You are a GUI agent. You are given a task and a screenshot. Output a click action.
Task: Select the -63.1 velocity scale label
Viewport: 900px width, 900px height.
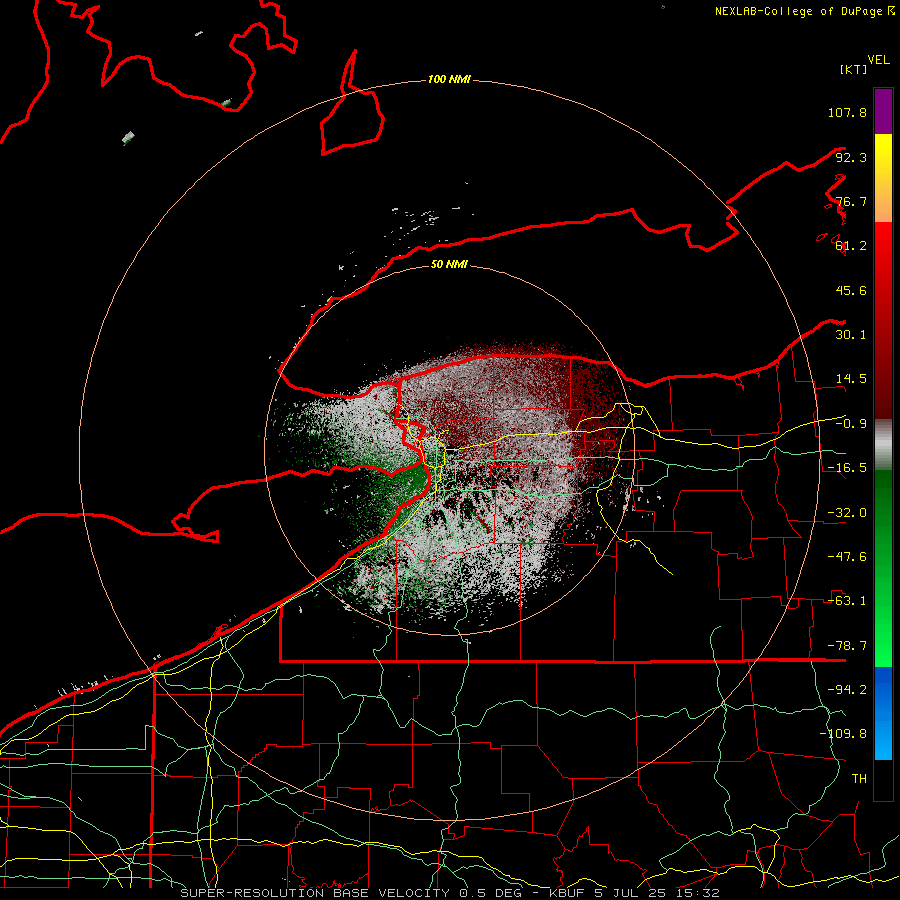click(847, 601)
